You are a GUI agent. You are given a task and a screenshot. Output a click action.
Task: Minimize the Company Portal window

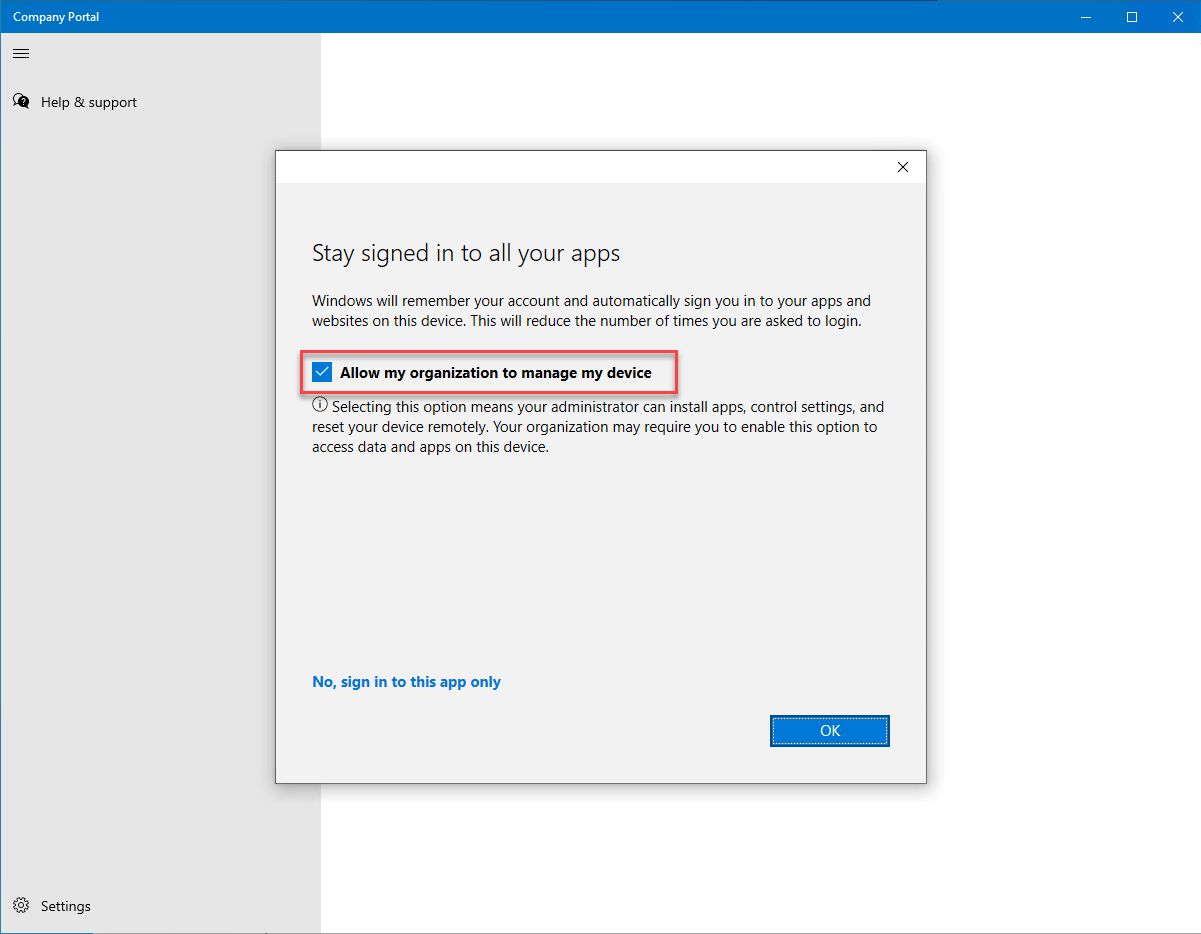pyautogui.click(x=1085, y=16)
